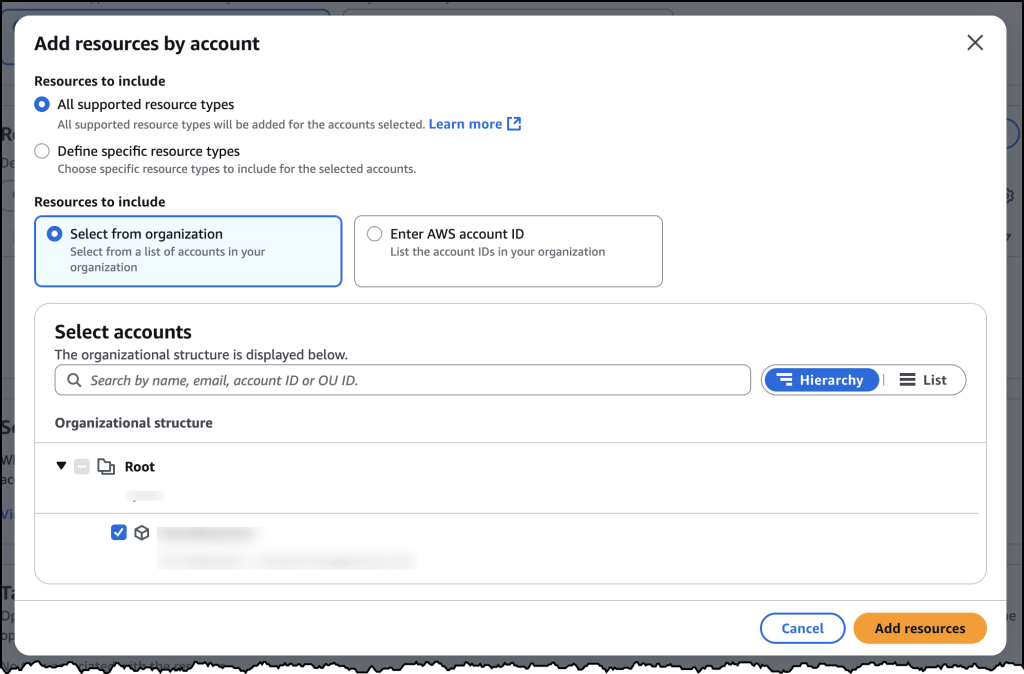
Task: Uncheck the selected account checkbox
Action: pyautogui.click(x=119, y=532)
